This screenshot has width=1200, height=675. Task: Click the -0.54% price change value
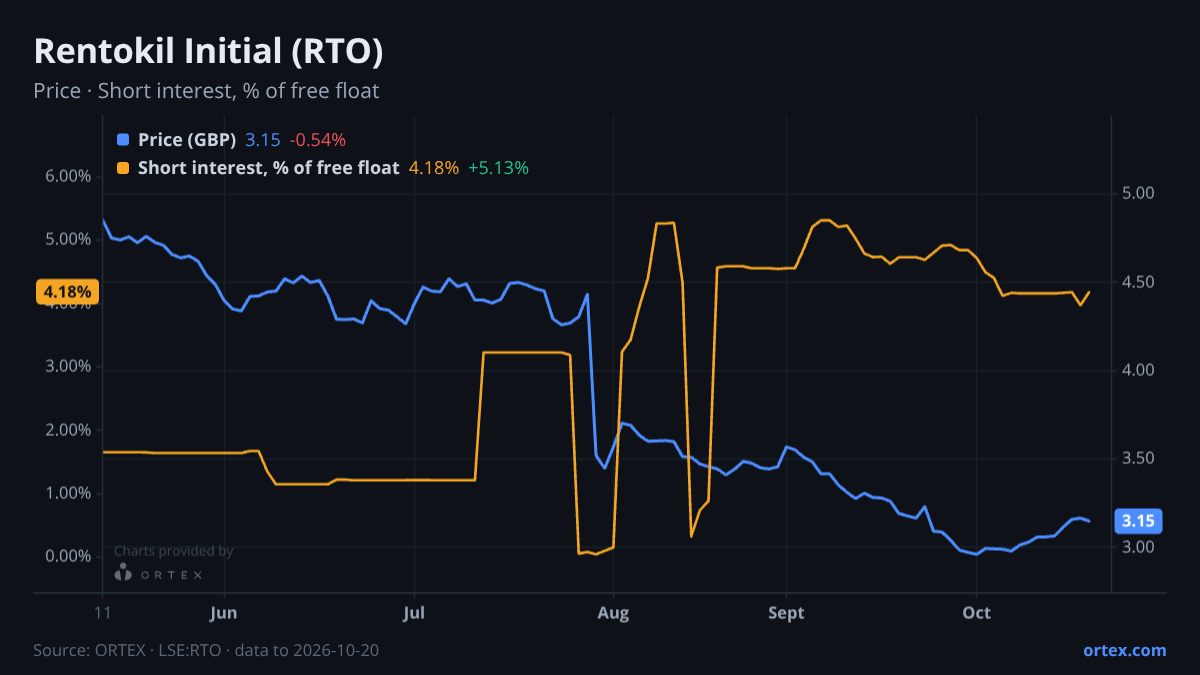pos(317,140)
